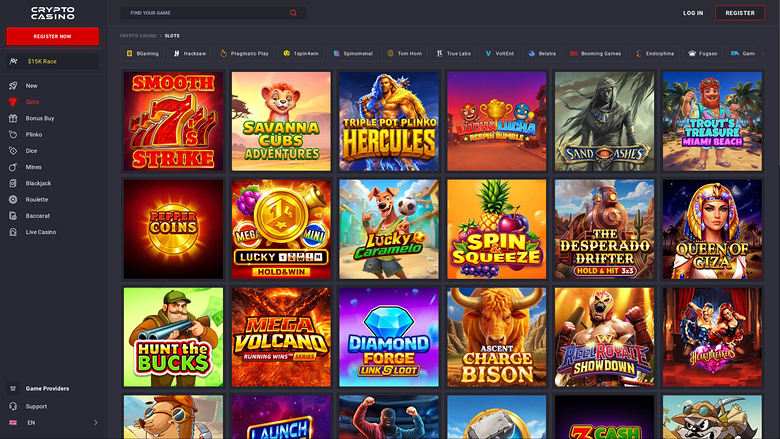Open Lucha Lucha Respin Rumble game
The width and height of the screenshot is (780, 439).
(496, 121)
